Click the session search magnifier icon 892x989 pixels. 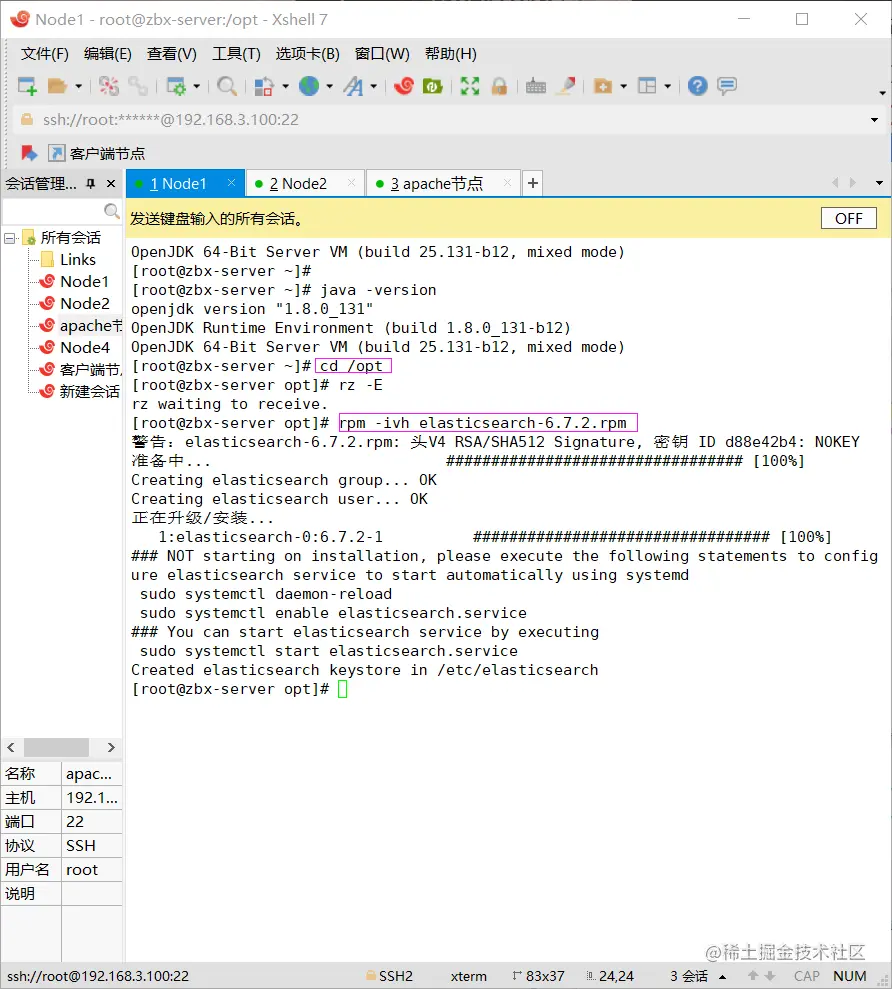[112, 211]
